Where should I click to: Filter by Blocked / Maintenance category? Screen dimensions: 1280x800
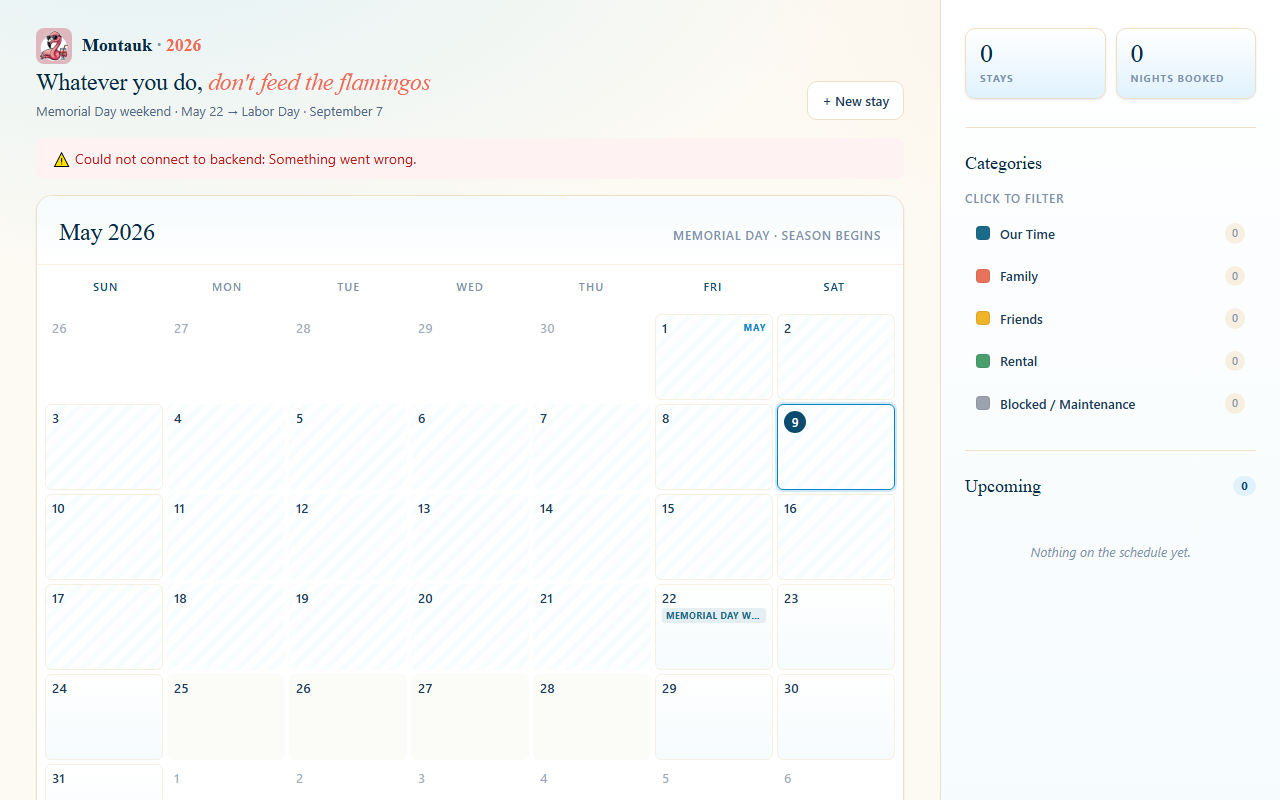(1110, 404)
